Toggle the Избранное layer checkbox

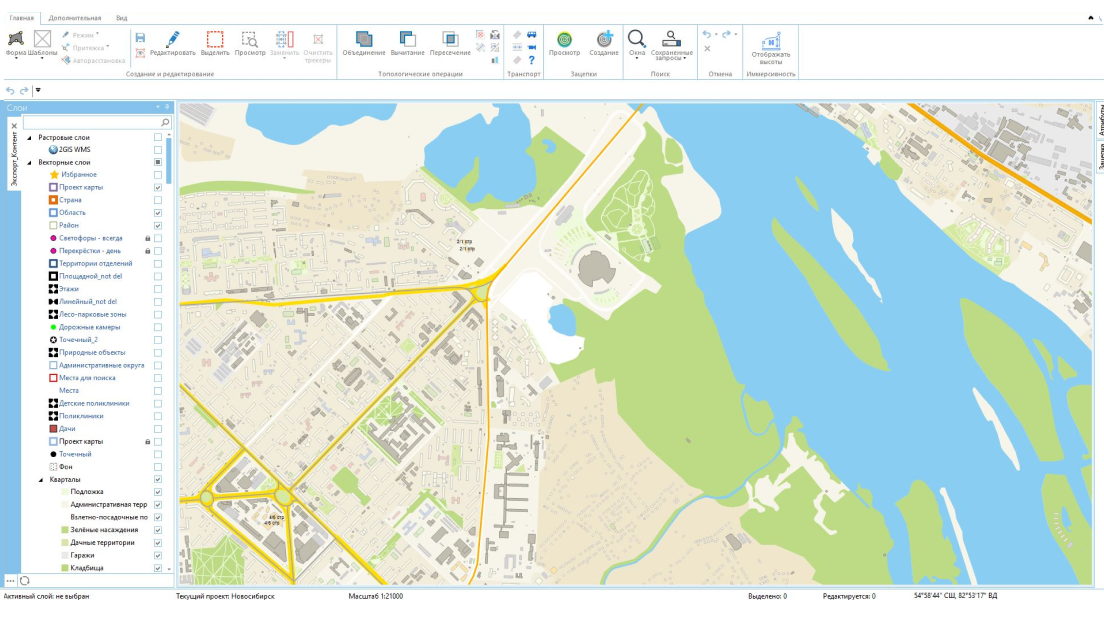pyautogui.click(x=158, y=175)
